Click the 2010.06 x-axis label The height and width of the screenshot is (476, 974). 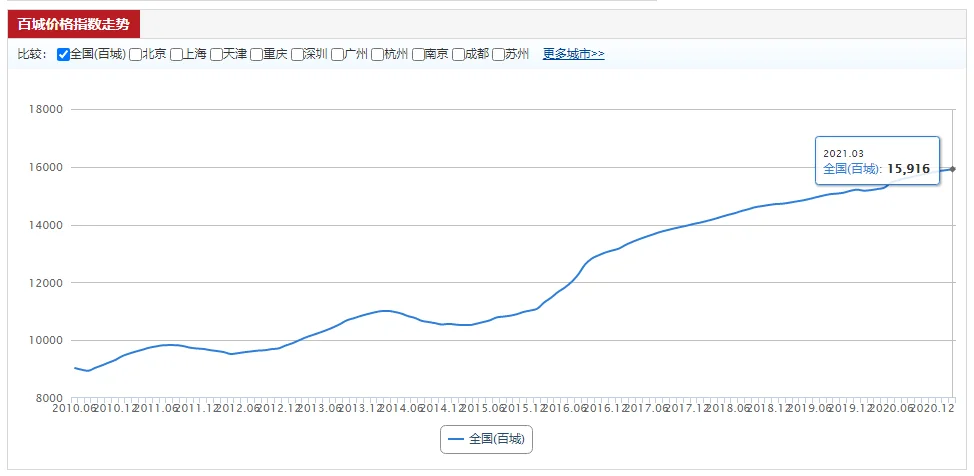pos(73,408)
